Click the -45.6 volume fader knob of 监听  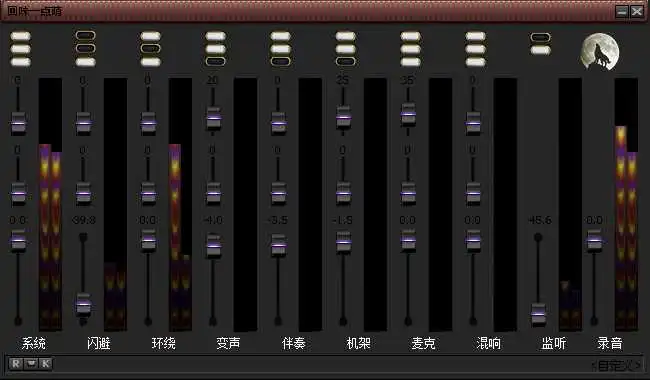coord(538,314)
